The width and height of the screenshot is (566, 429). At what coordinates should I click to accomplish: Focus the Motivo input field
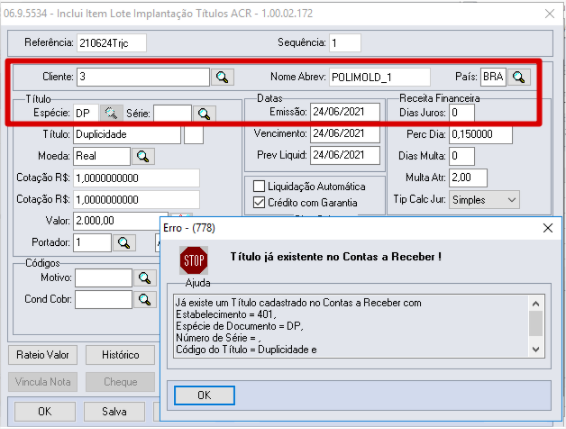click(104, 278)
